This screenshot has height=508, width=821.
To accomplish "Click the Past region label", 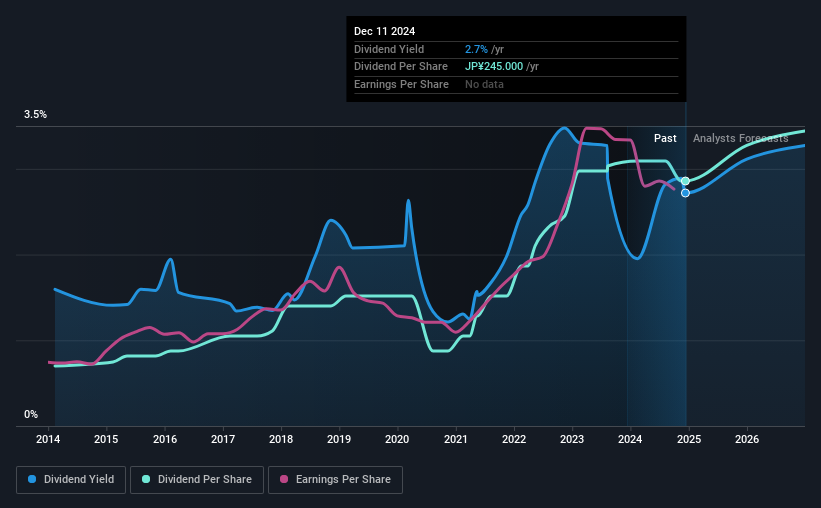I will click(x=665, y=138).
